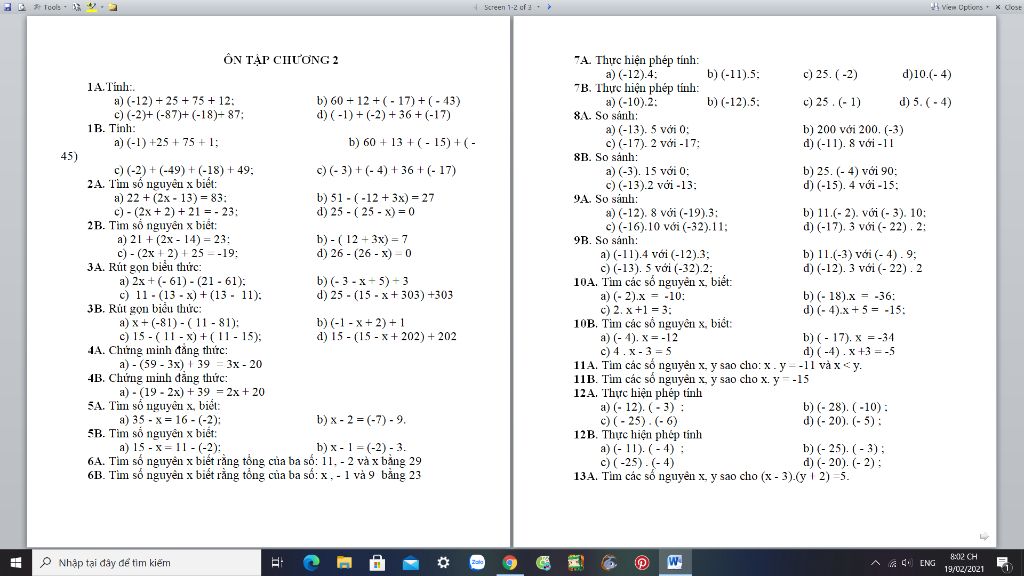Click the heading '7A. Thực hiện phép tính:'
The image size is (1024, 576).
636,60
